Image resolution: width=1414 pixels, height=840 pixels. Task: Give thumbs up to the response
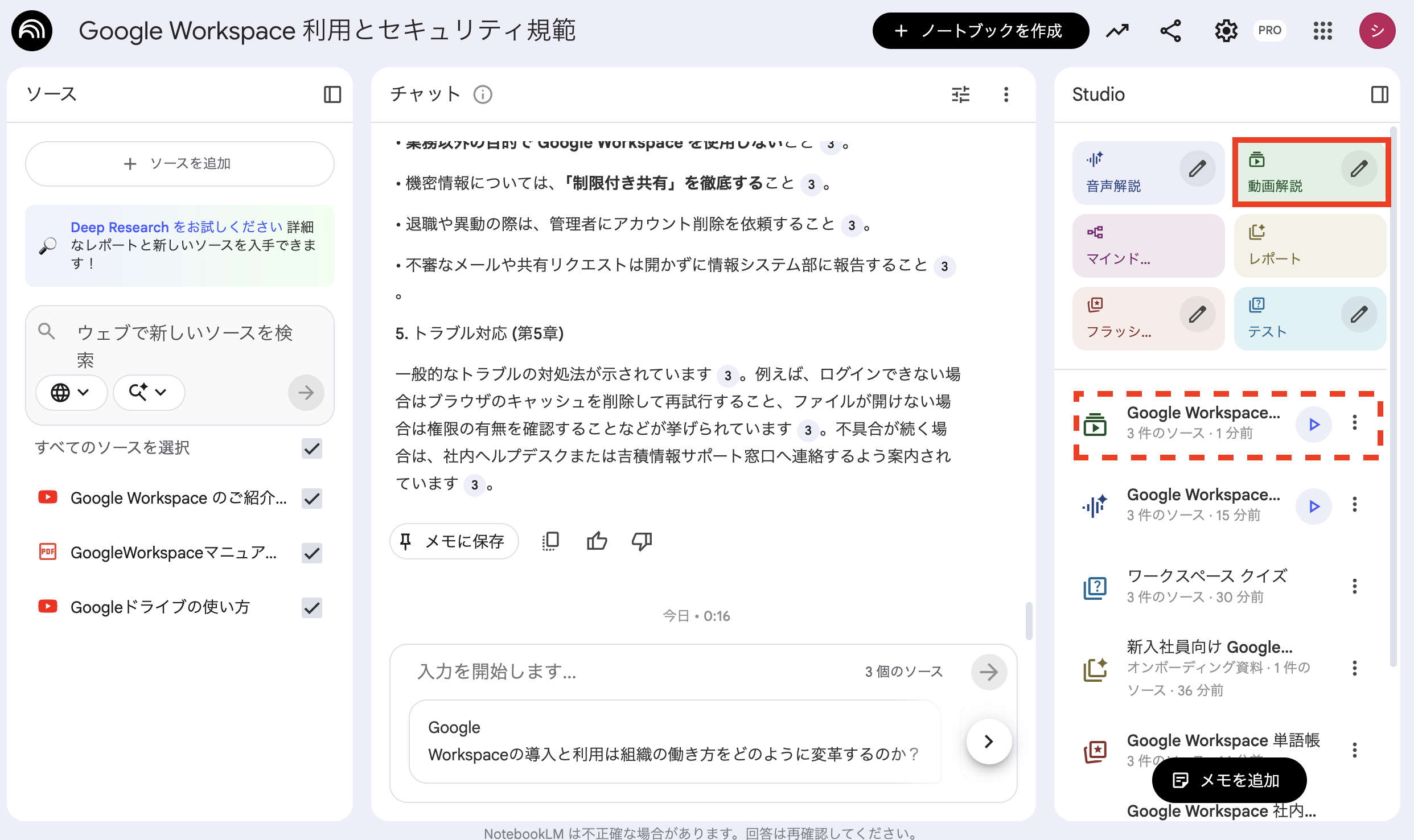[597, 541]
